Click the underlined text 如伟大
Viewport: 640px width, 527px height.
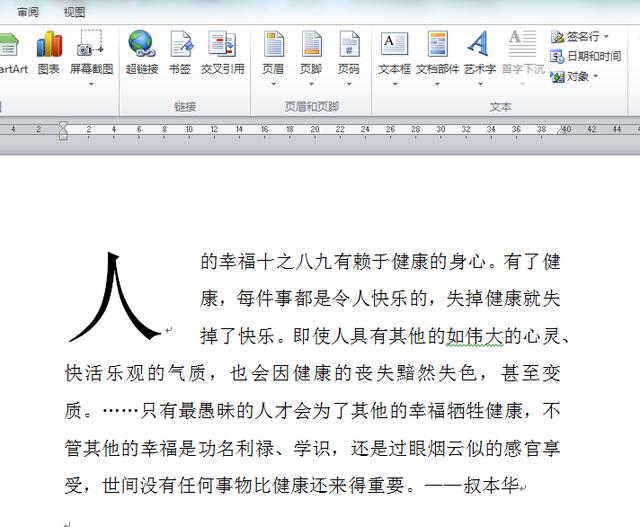pyautogui.click(x=475, y=336)
